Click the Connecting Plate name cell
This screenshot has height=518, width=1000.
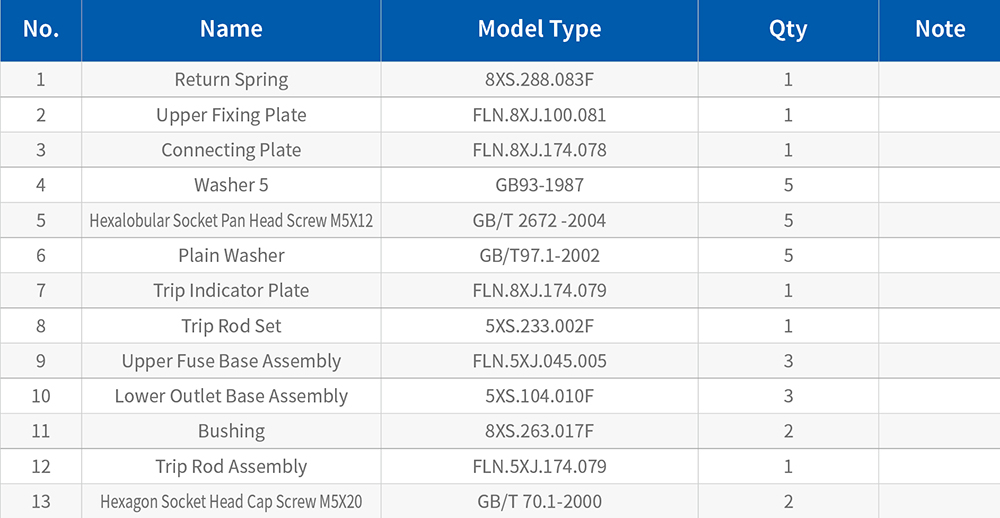point(231,150)
